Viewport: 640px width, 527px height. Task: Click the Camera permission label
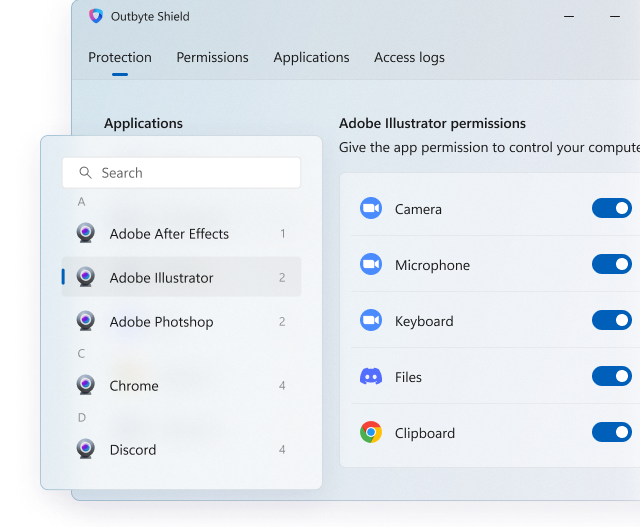(x=418, y=209)
